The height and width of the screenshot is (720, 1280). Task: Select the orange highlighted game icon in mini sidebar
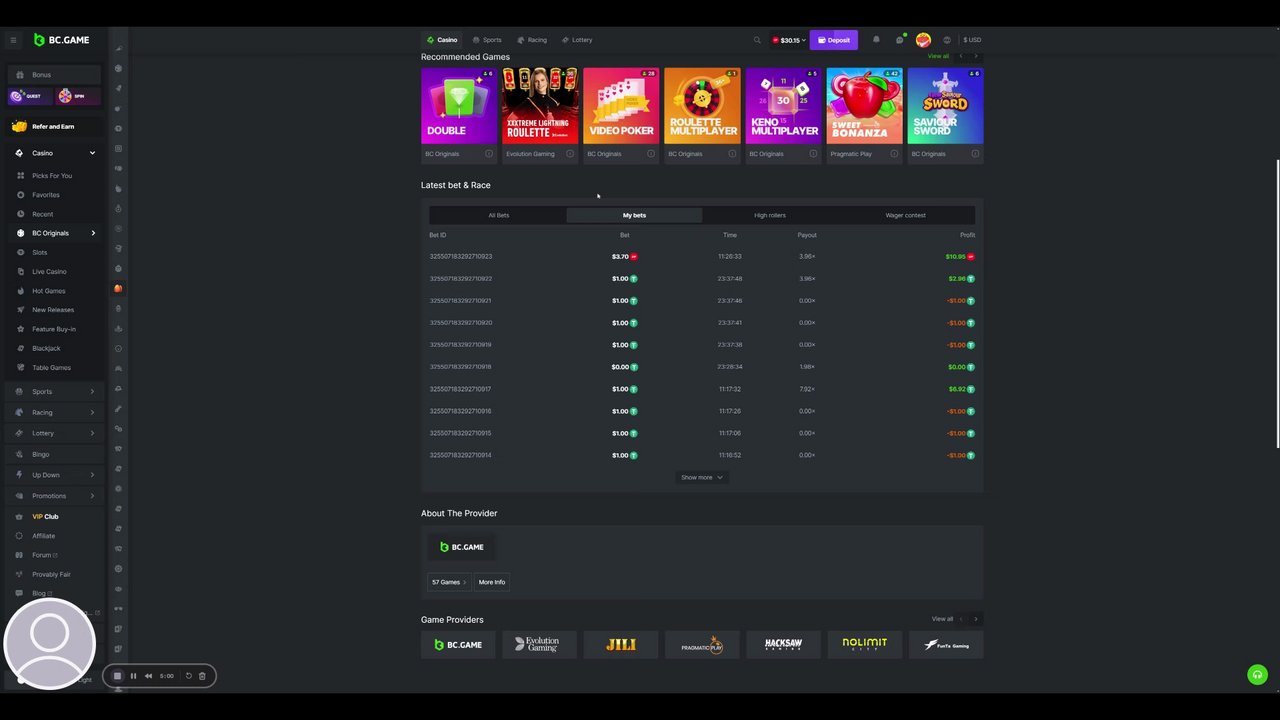(118, 288)
